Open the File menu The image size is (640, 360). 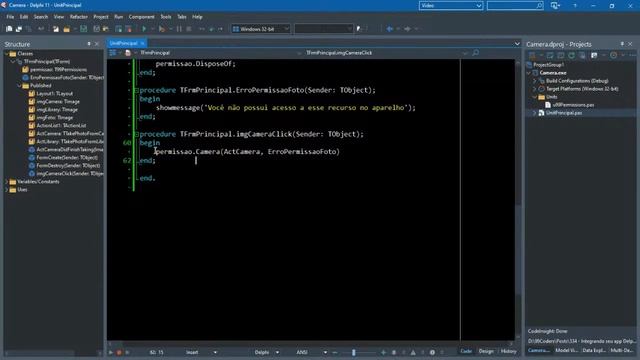tap(10, 17)
